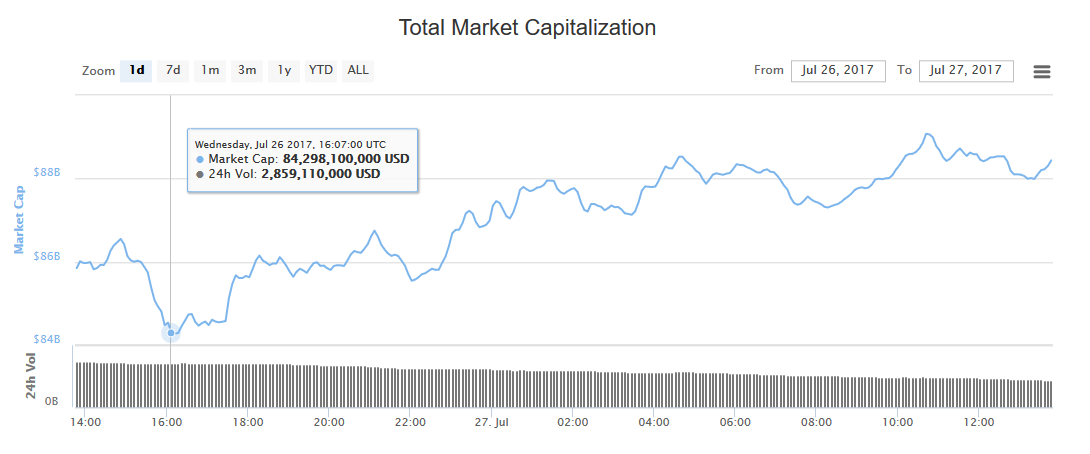This screenshot has width=1090, height=454.
Task: Set zoom to 1y range
Action: [284, 70]
